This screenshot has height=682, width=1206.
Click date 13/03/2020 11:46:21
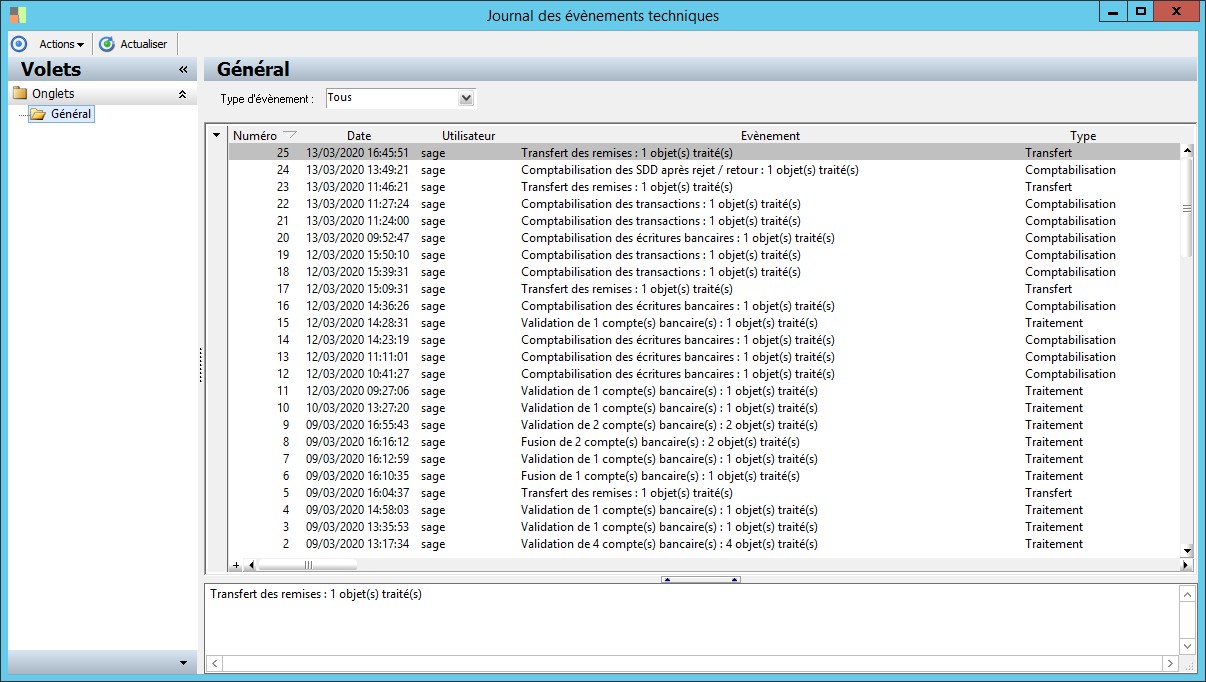tap(357, 187)
